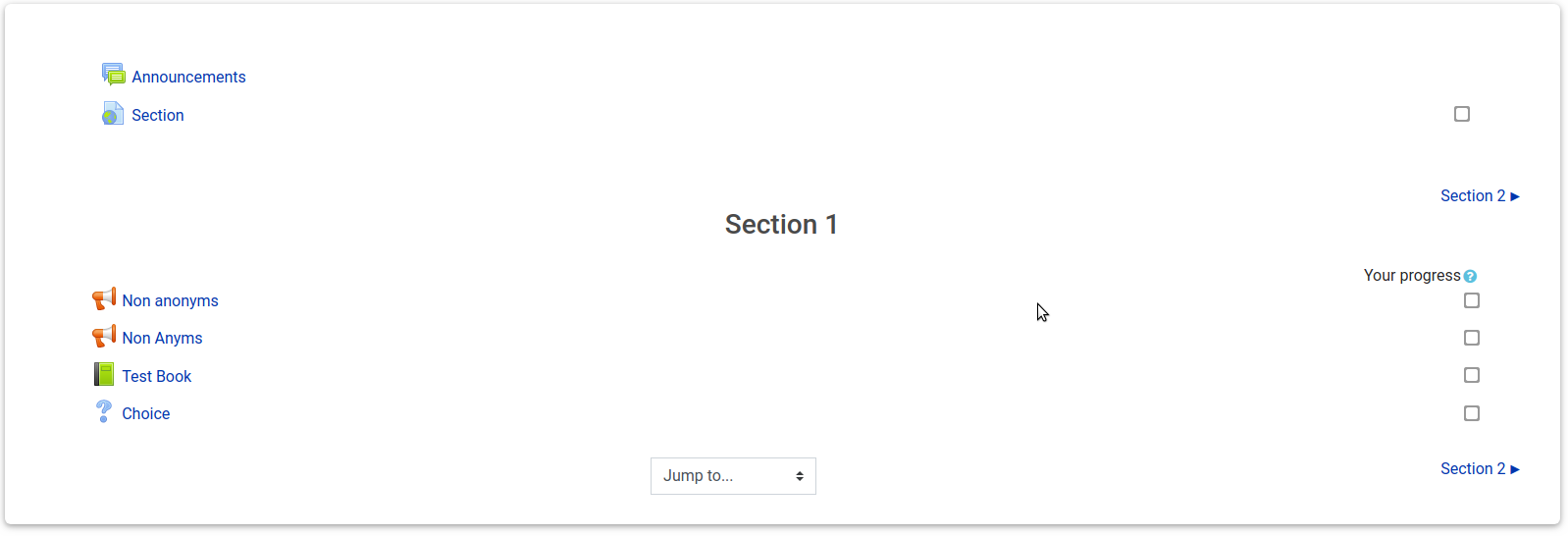Open the Test Book link

click(x=156, y=376)
